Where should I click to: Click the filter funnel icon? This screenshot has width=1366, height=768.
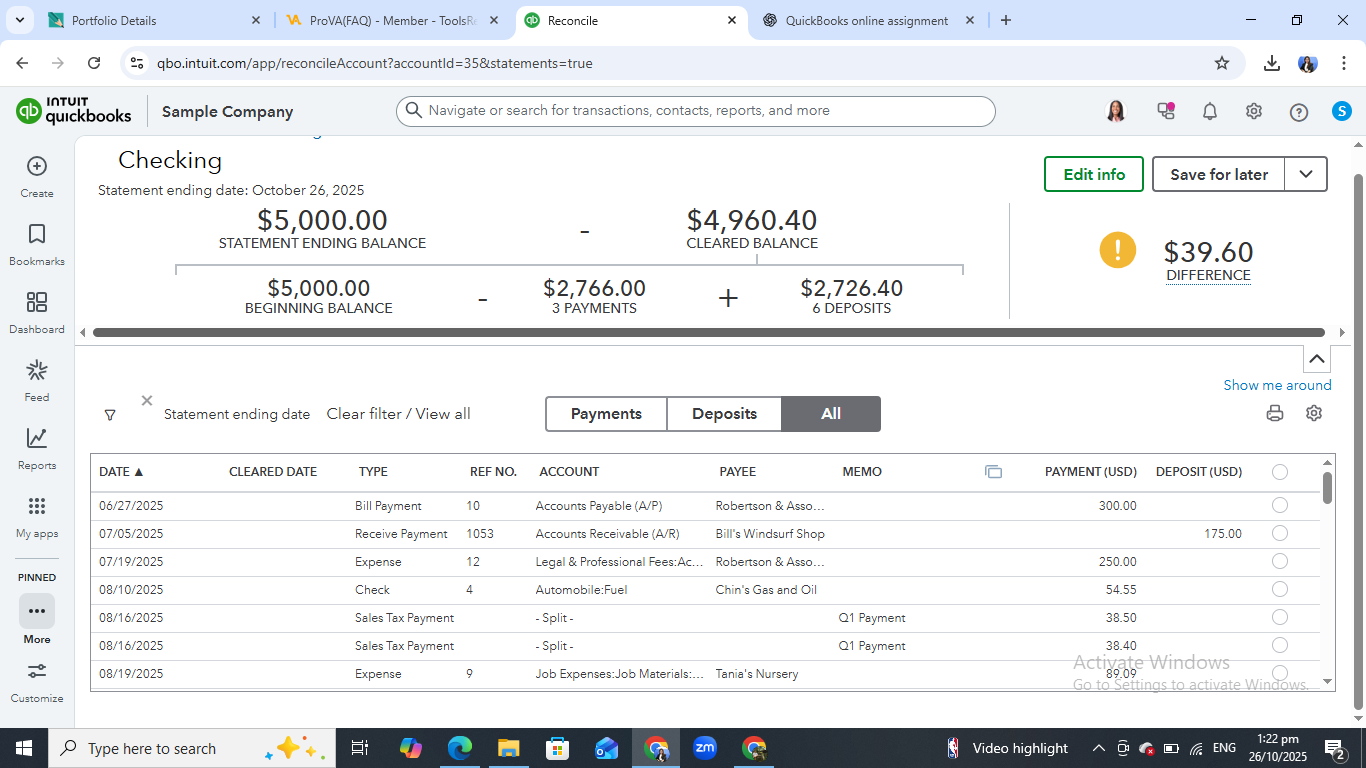pos(110,415)
